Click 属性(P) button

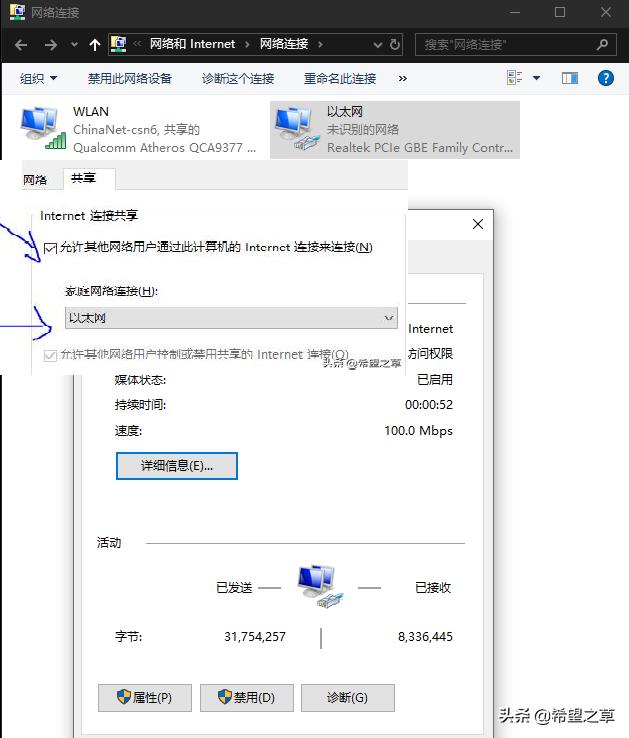tap(145, 698)
